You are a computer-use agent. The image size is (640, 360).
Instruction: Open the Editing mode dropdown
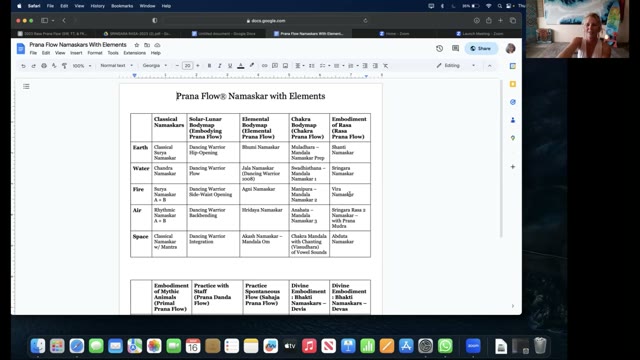pos(456,66)
